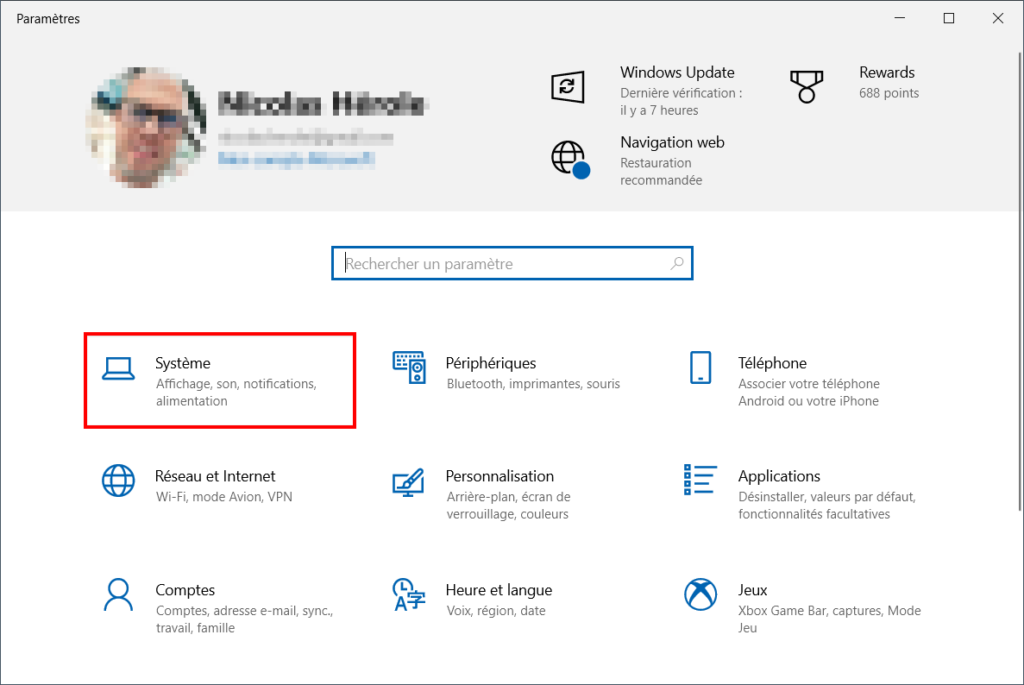Open the Navigation web title
The image size is (1024, 685).
672,142
